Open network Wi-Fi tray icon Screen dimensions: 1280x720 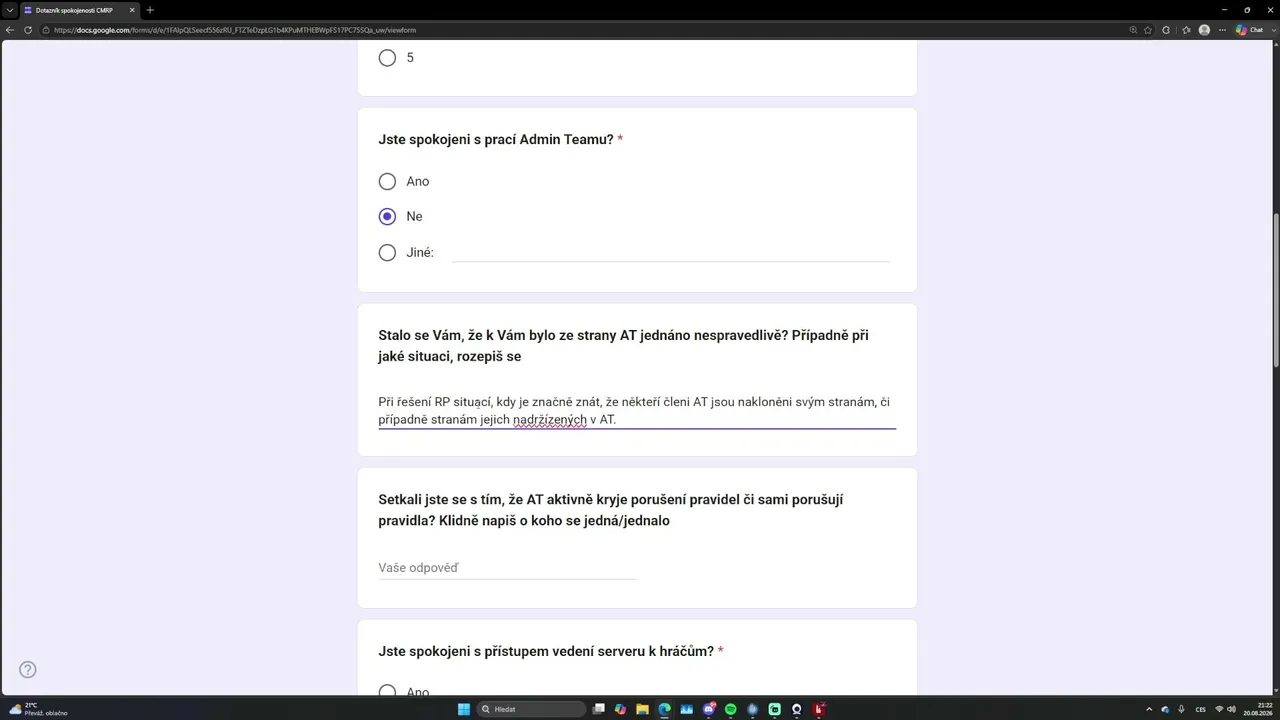click(1219, 709)
